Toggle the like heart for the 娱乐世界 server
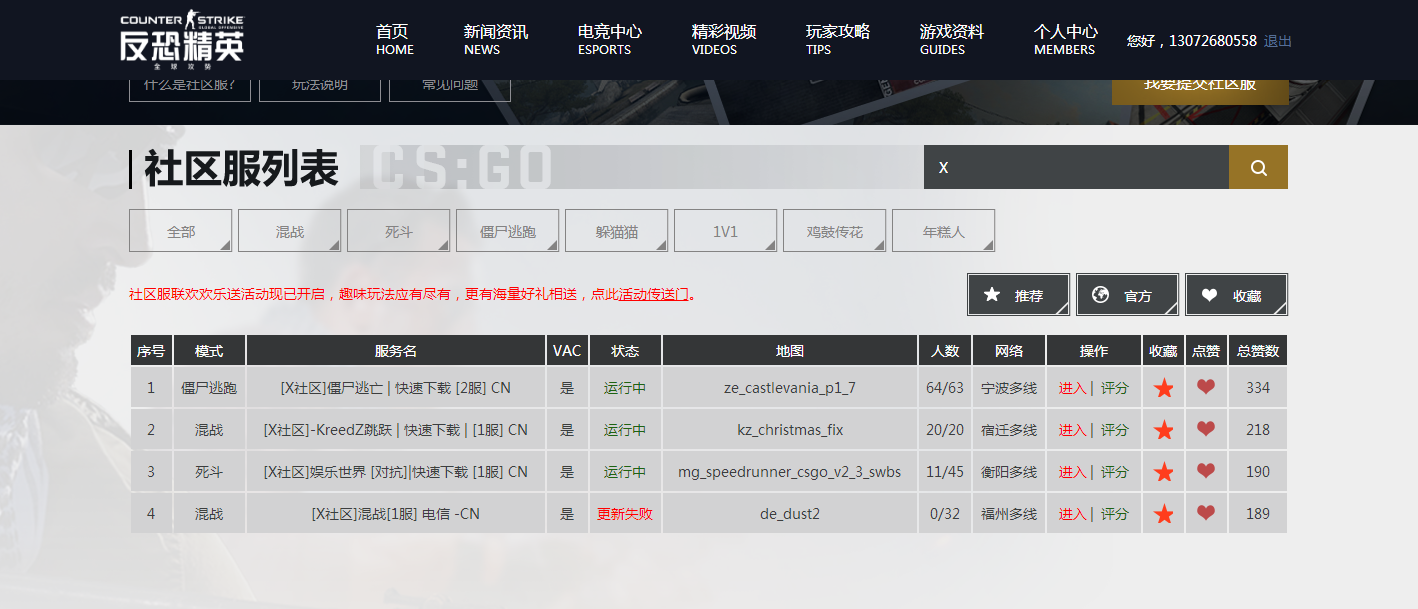Screen dimensions: 1418x609 pos(1206,471)
